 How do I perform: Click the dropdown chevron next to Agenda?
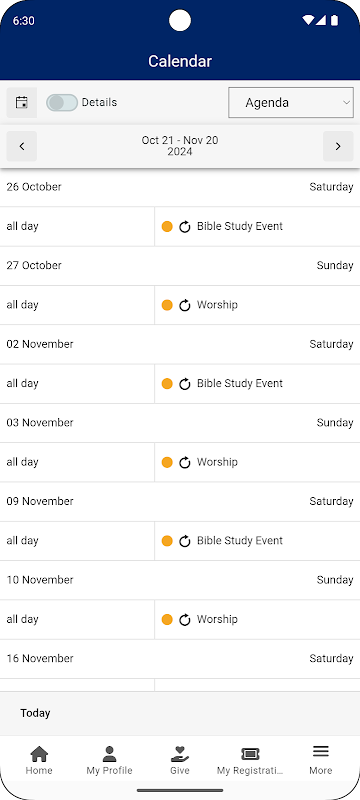tap(346, 103)
